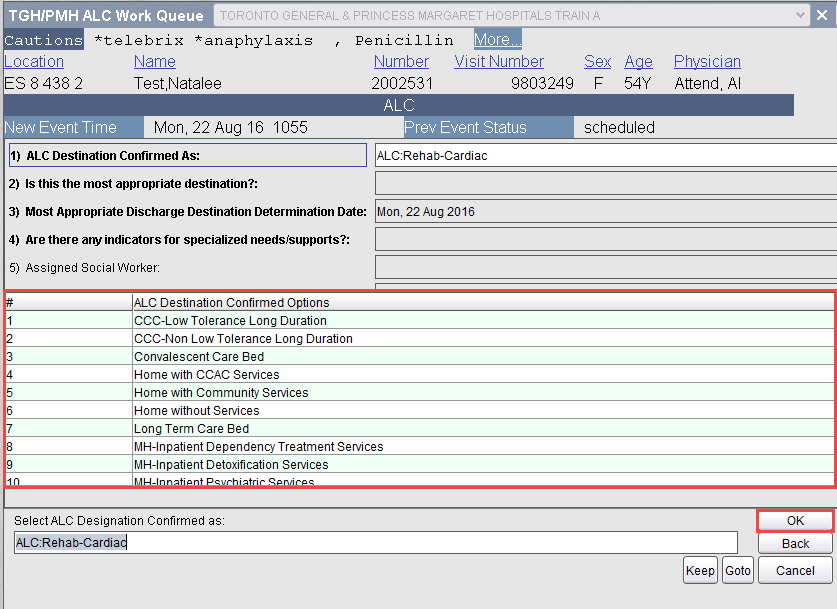This screenshot has height=609, width=837.
Task: Click the specialized needs answer field
Action: (606, 240)
